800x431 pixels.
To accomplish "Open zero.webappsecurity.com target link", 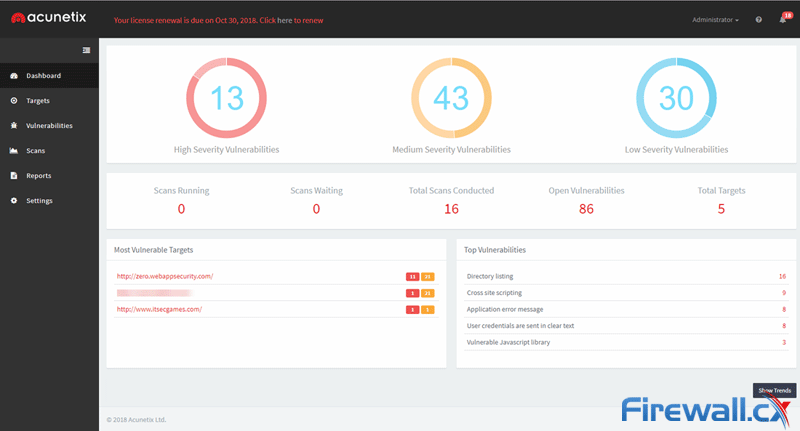I will (x=165, y=276).
